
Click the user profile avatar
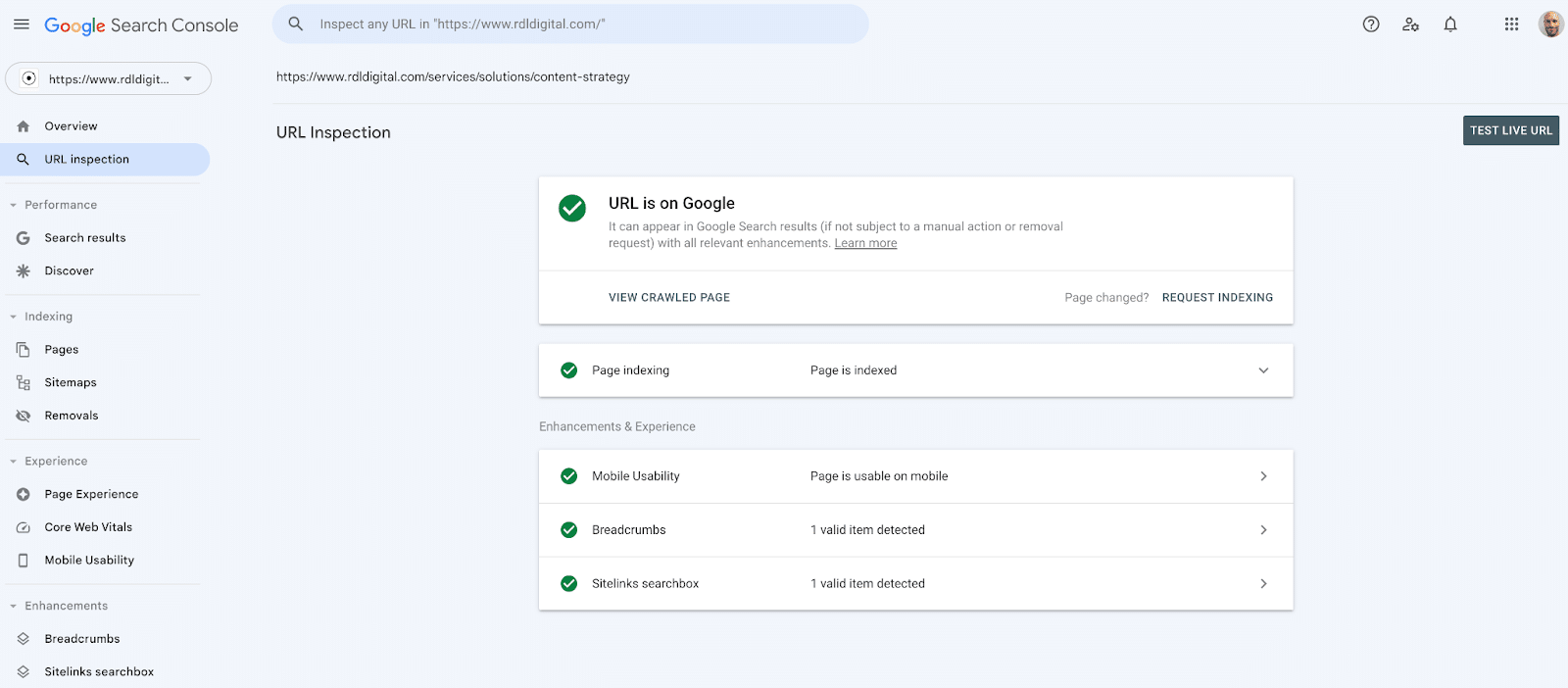point(1550,25)
